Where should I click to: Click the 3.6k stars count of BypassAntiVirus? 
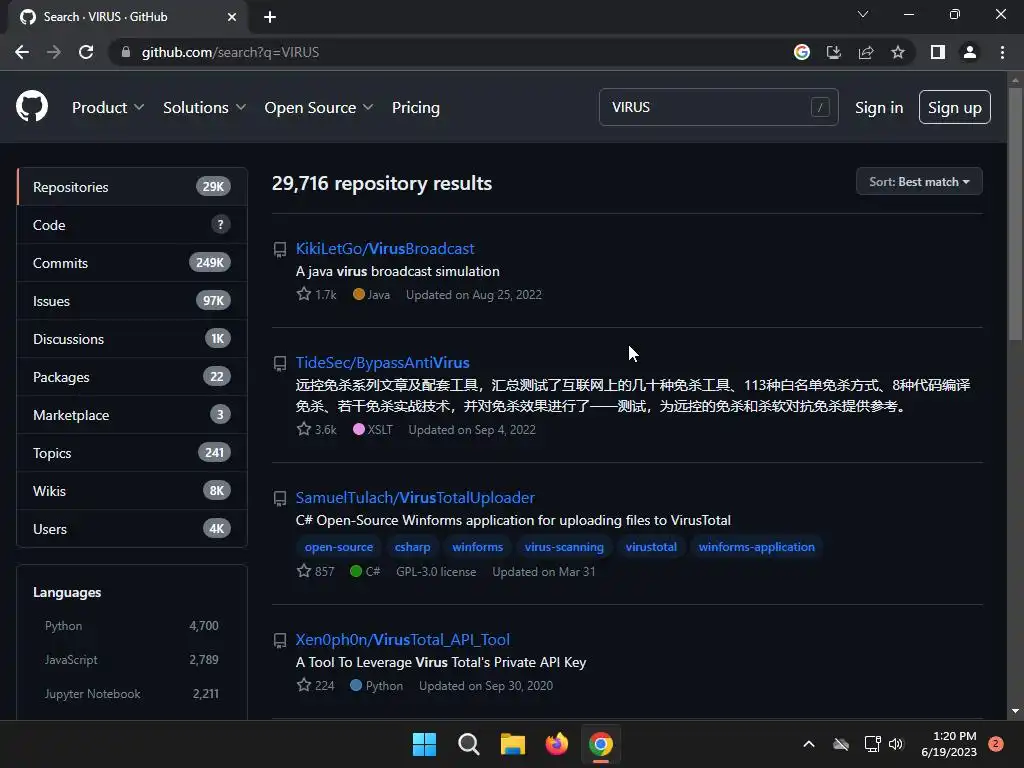pos(317,429)
